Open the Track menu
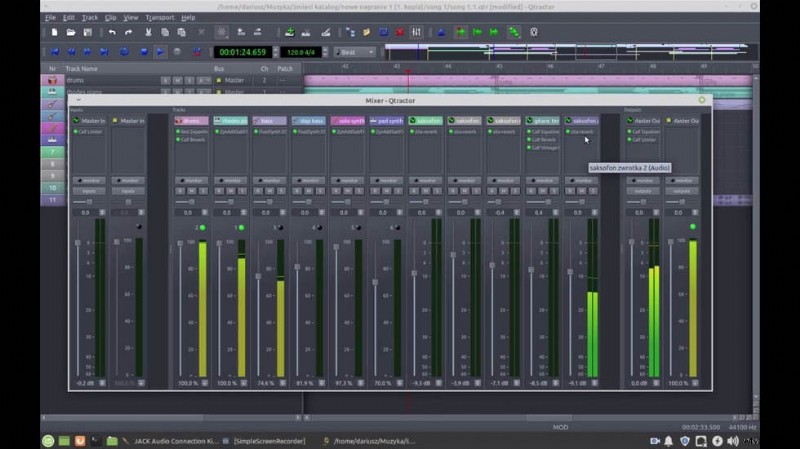 [x=90, y=17]
